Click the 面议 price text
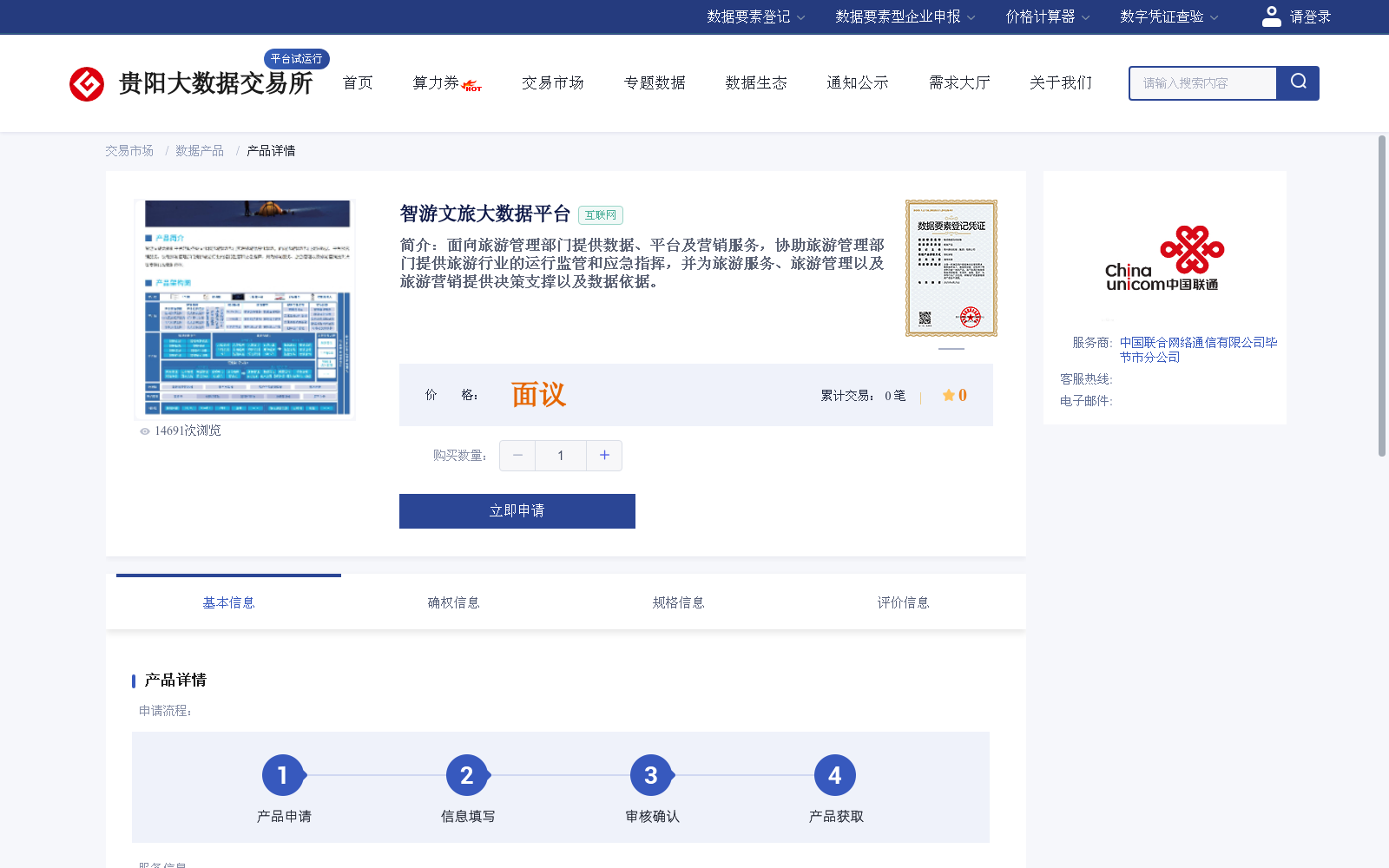The height and width of the screenshot is (868, 1389). [538, 395]
